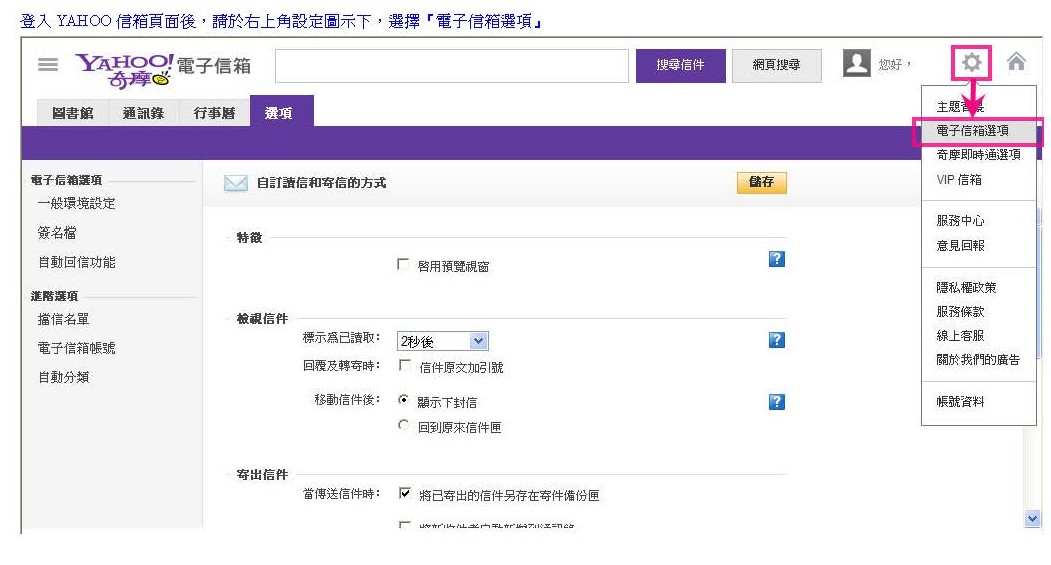1051x565 pixels.
Task: Select 帳號資料 menu entry
Action: coord(961,401)
